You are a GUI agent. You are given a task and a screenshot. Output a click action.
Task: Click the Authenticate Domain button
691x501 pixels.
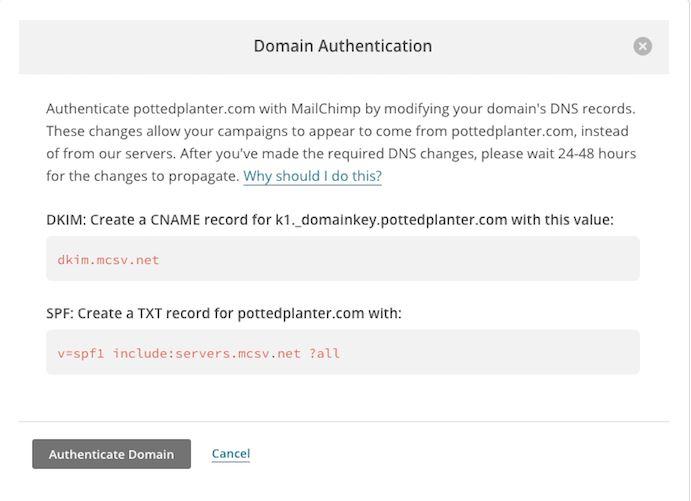[x=111, y=454]
